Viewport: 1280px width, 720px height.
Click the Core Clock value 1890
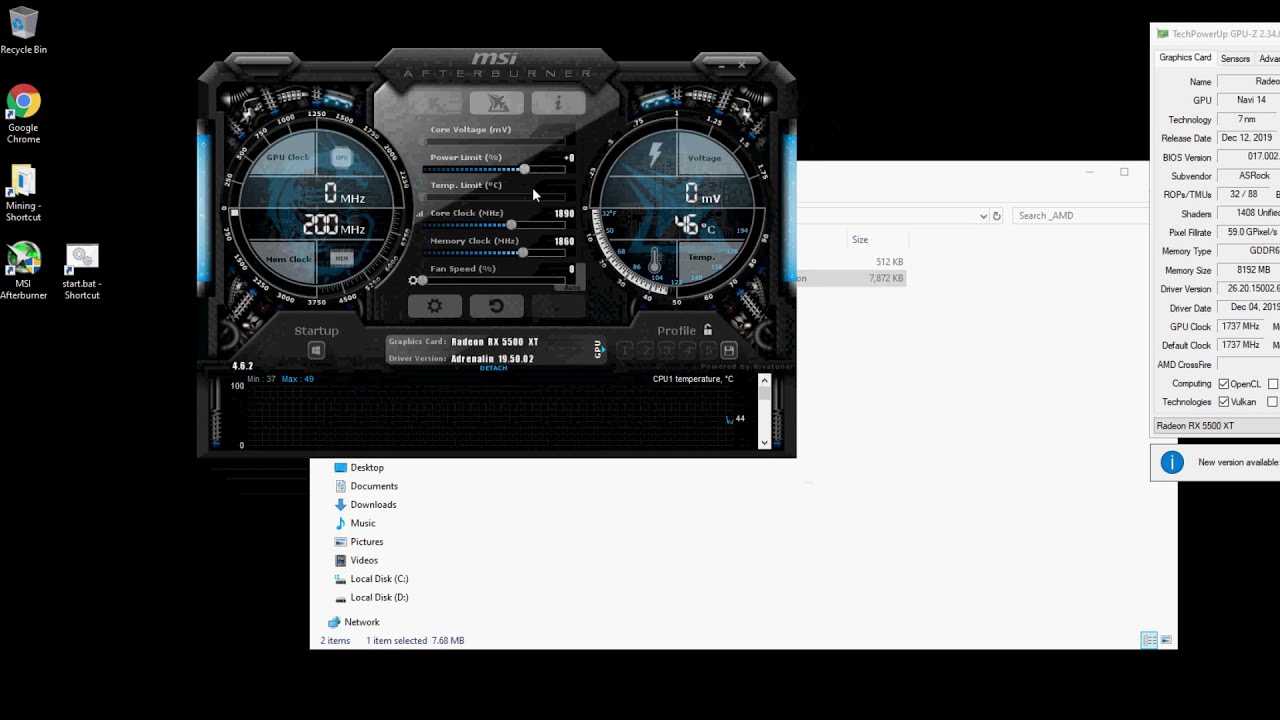(x=564, y=213)
